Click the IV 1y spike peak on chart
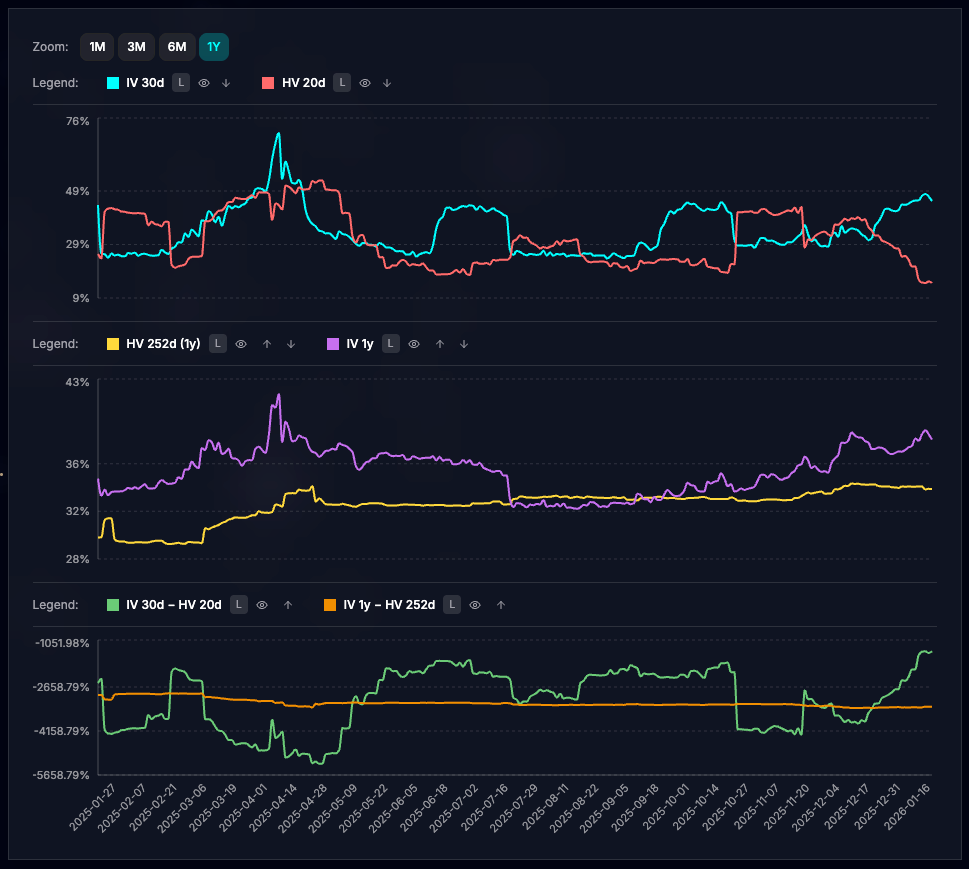Viewport: 969px width, 869px height. (278, 395)
